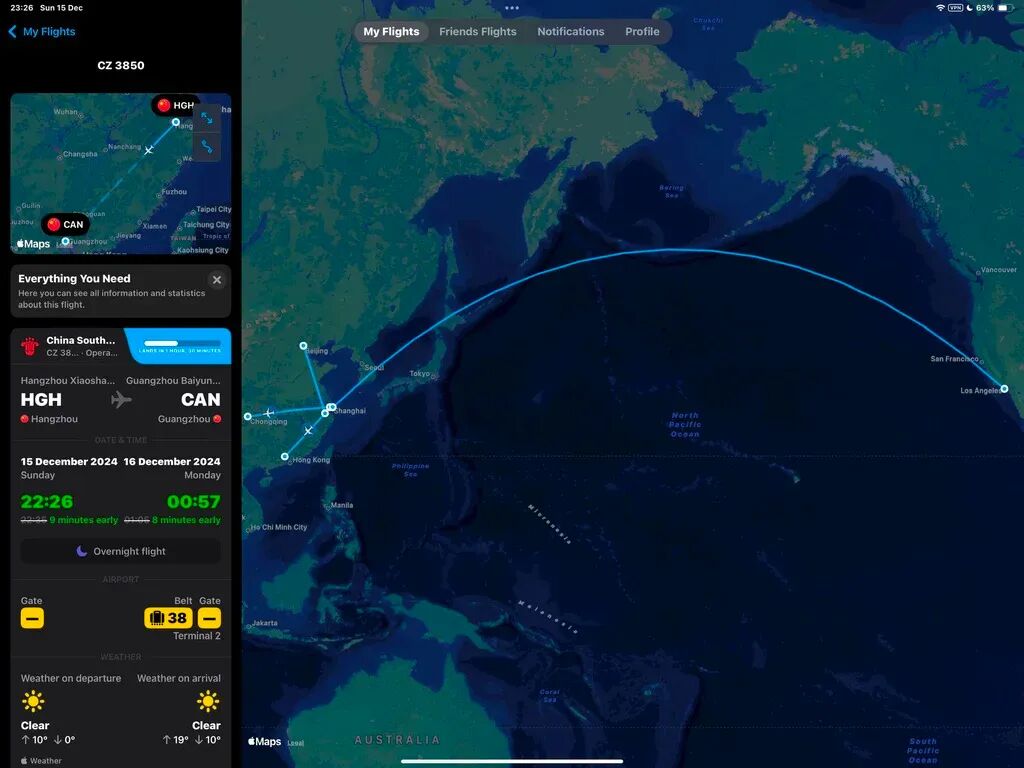
Task: Tap the 22:26 departure time
Action: coord(47,502)
